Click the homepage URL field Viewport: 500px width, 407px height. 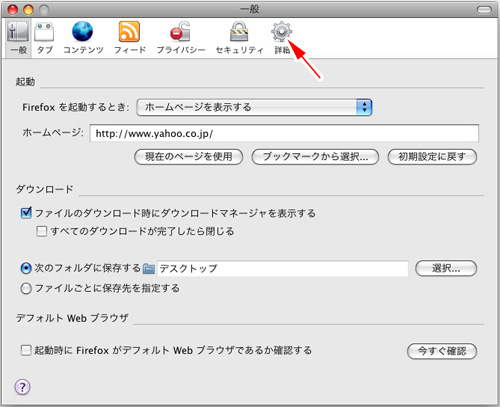click(x=284, y=133)
